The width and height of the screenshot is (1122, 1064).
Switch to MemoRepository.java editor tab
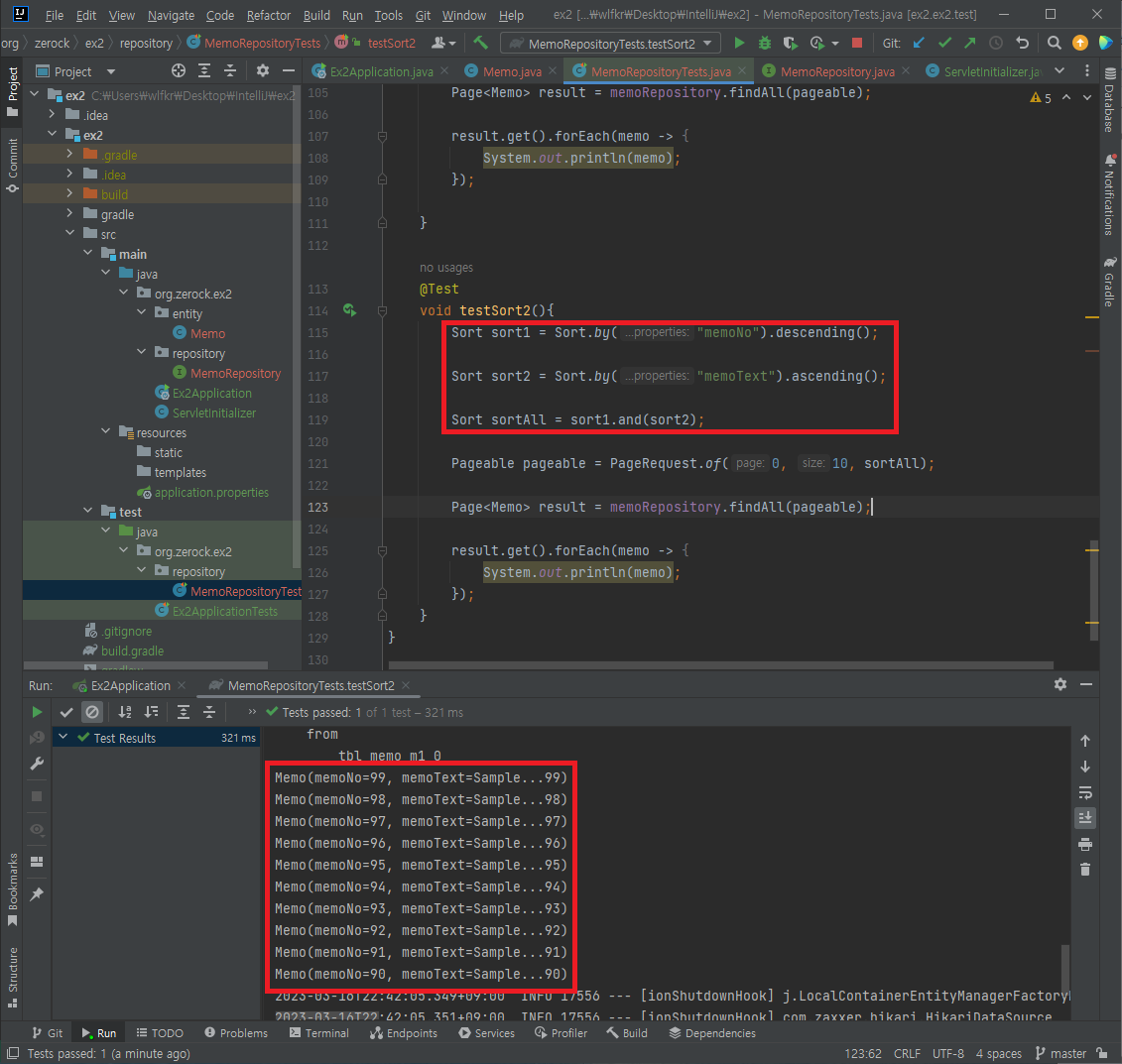click(x=836, y=71)
